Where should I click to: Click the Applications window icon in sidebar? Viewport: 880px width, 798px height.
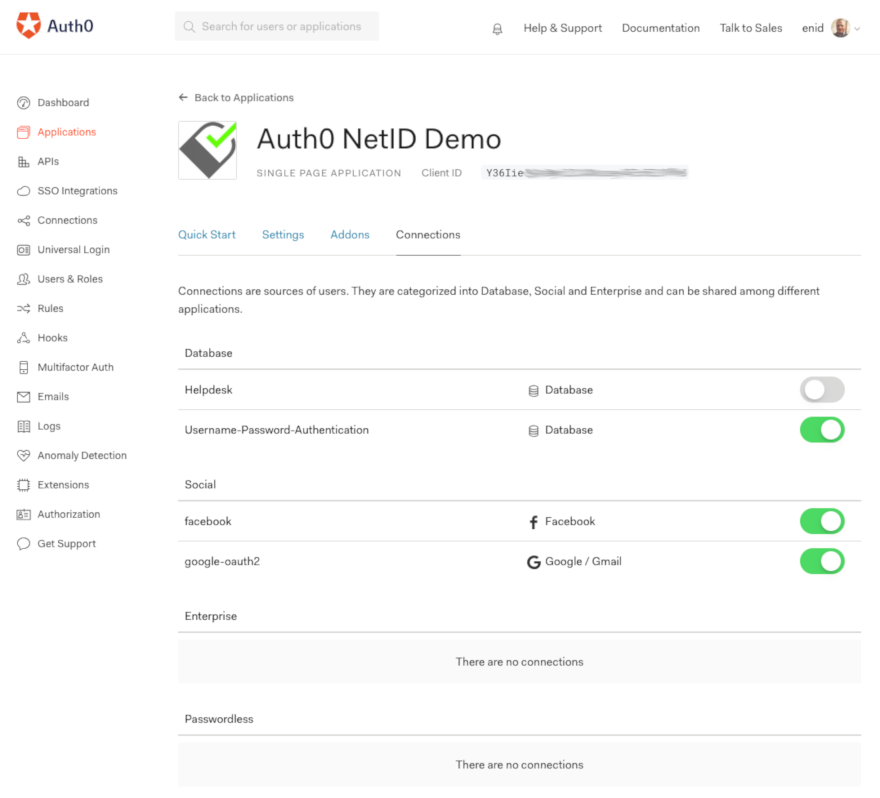point(24,132)
